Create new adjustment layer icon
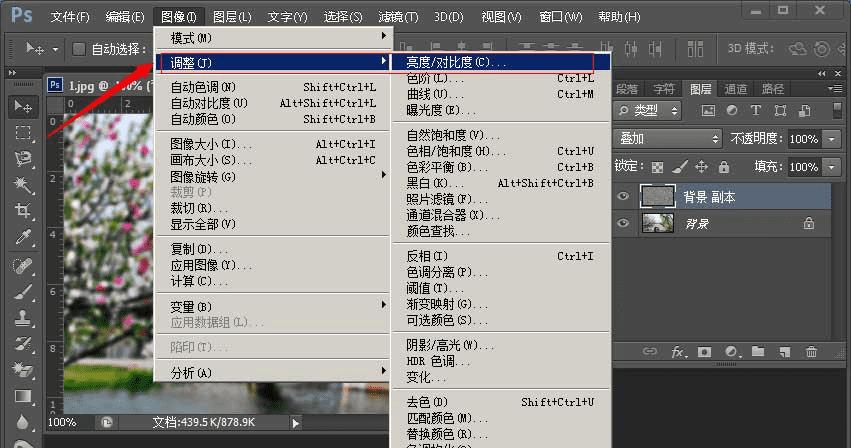851x448 pixels. tap(732, 352)
